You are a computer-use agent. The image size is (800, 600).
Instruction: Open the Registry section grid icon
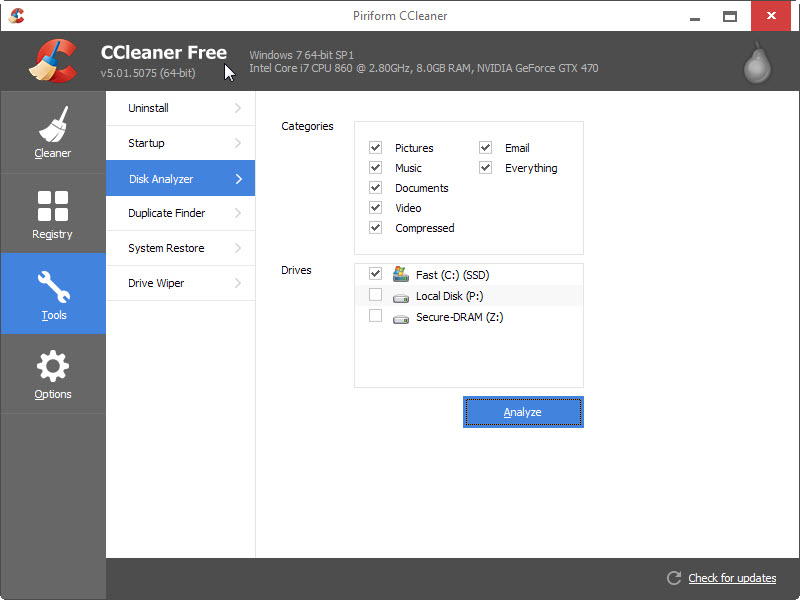click(x=53, y=206)
